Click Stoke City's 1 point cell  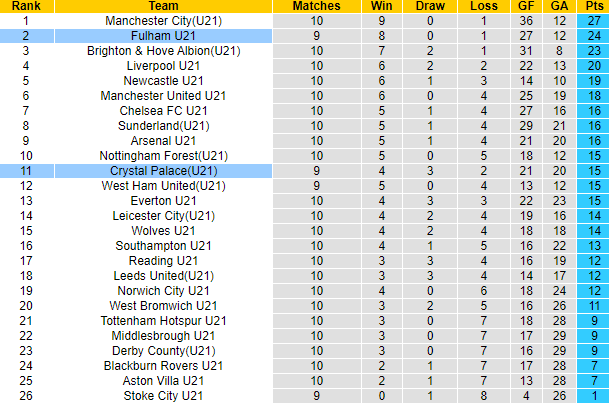[594, 397]
